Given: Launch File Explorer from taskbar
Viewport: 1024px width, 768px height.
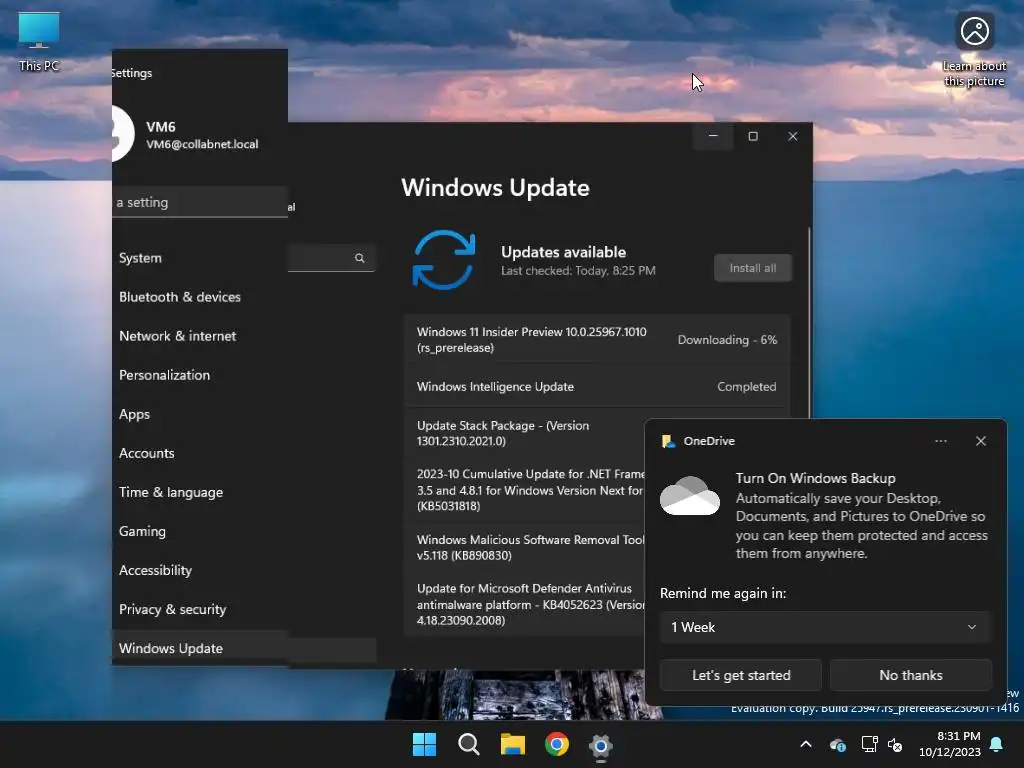Looking at the screenshot, I should tap(513, 744).
